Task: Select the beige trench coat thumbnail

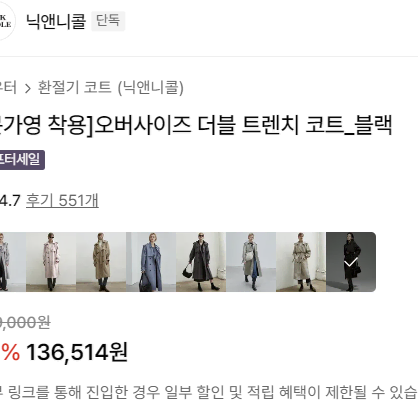Action: tap(101, 262)
